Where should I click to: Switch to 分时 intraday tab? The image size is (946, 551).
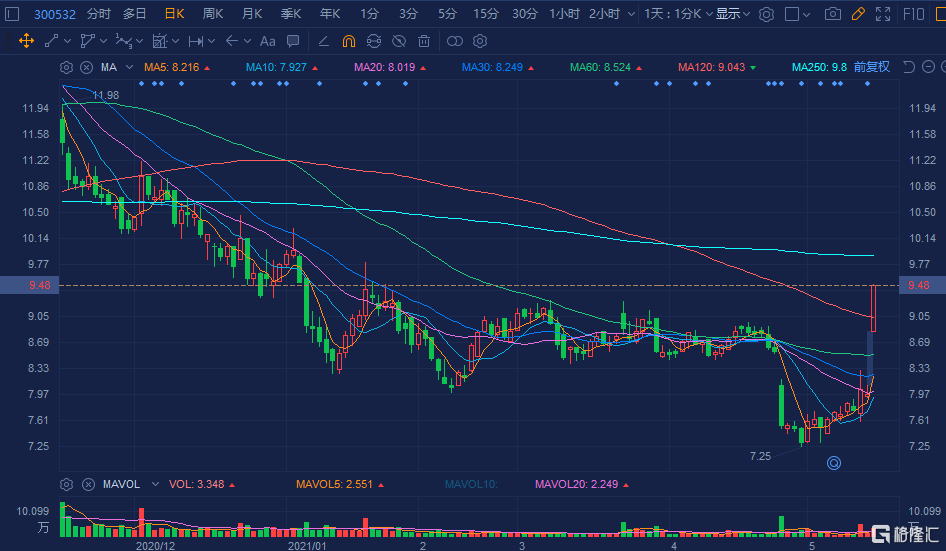(99, 14)
